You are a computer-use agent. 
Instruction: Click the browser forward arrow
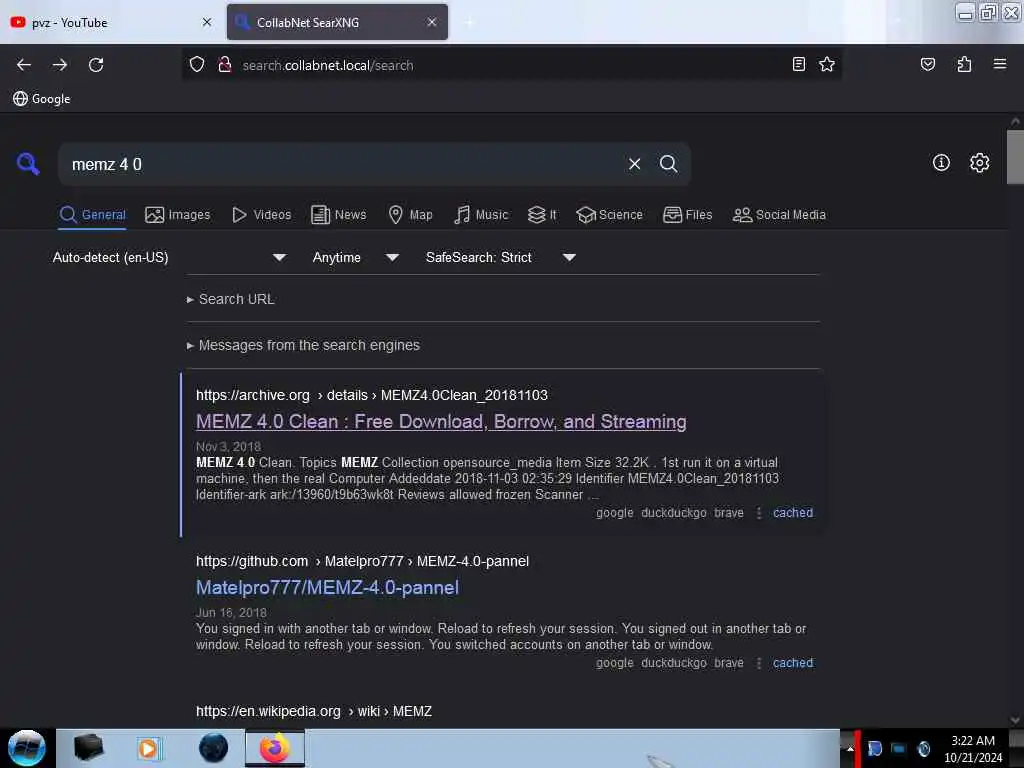click(60, 65)
